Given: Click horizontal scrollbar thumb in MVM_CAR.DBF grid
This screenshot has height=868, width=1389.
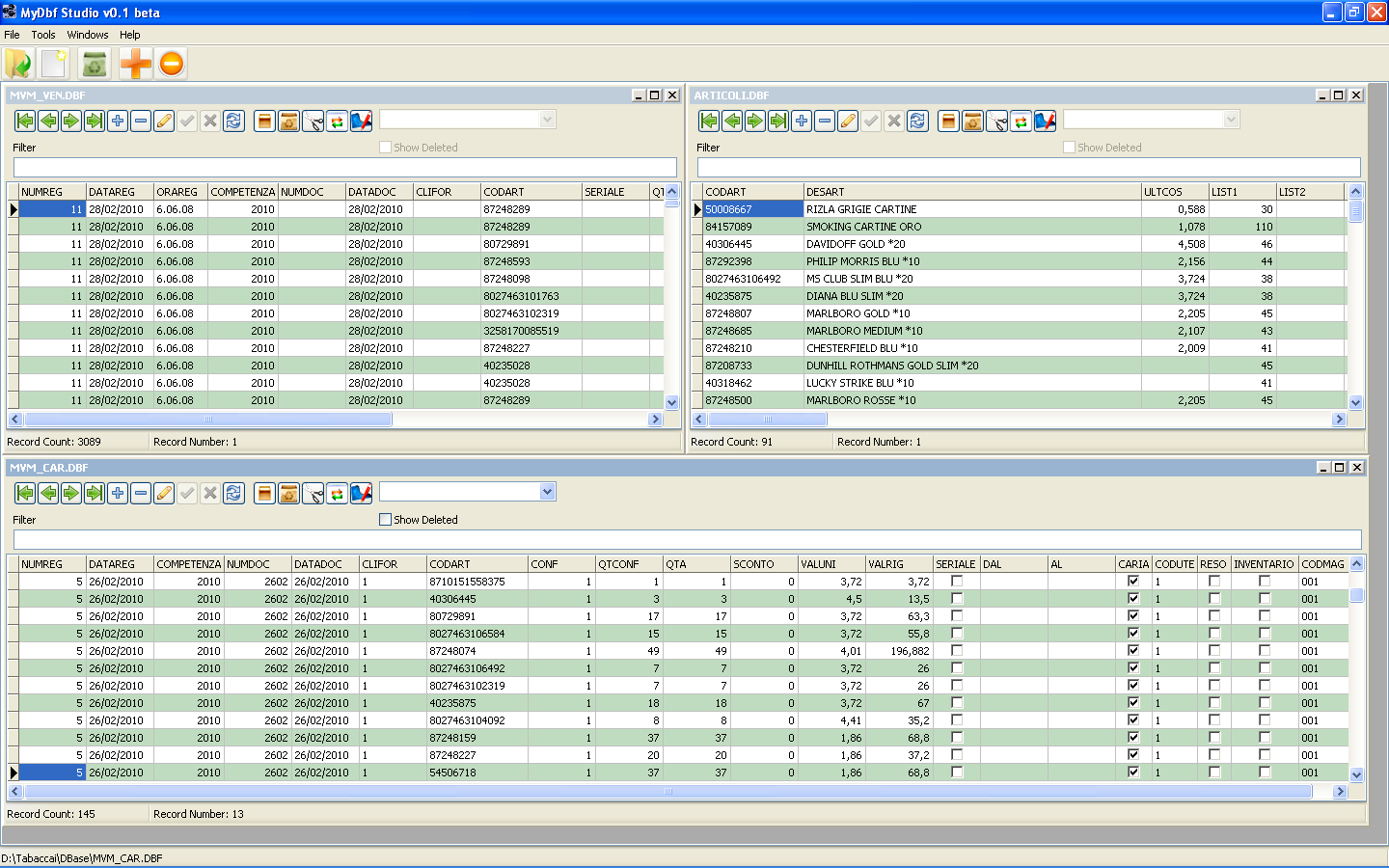Looking at the screenshot, I should tap(667, 792).
